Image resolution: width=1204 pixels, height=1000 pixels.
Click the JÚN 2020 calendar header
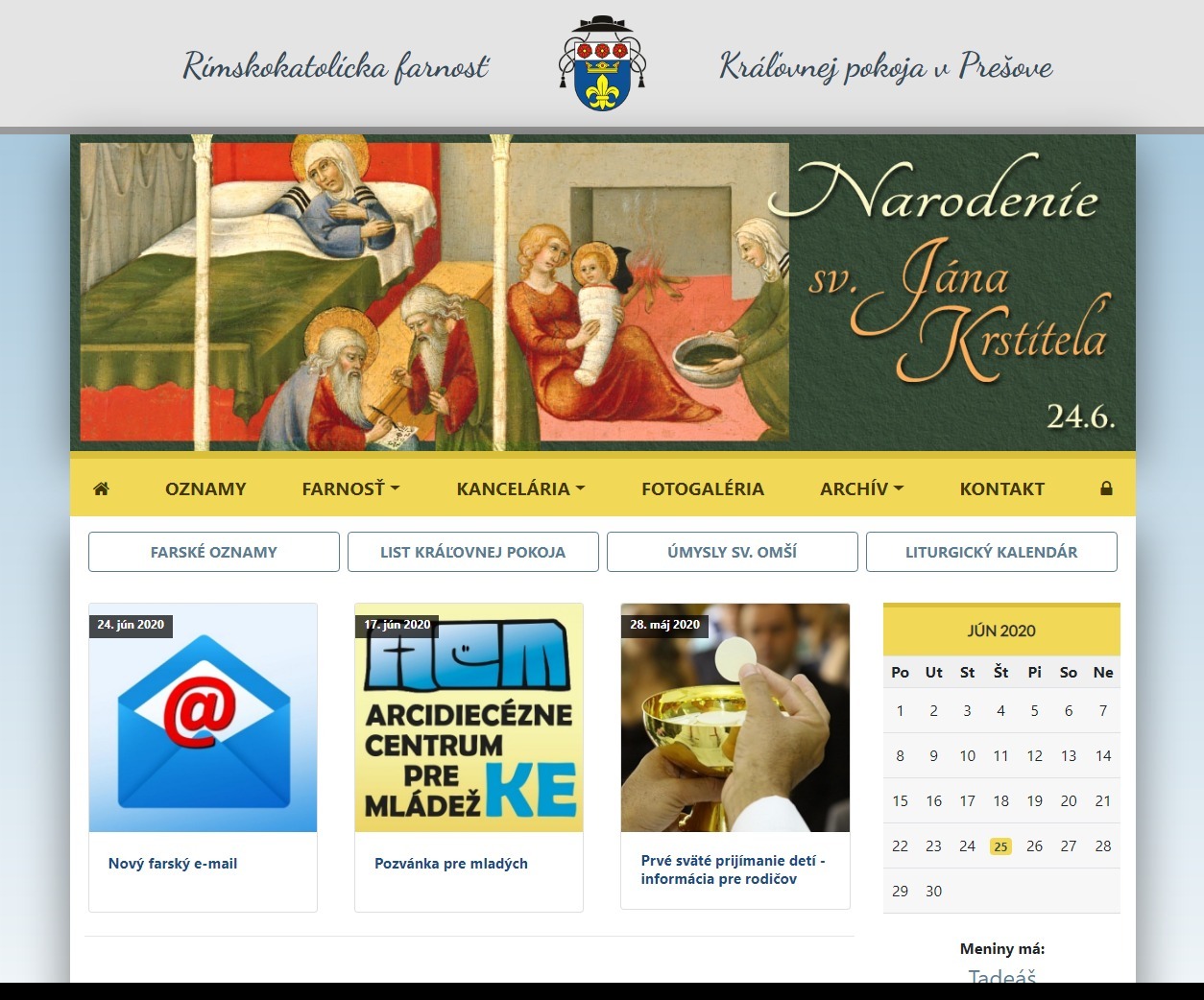tap(1001, 631)
